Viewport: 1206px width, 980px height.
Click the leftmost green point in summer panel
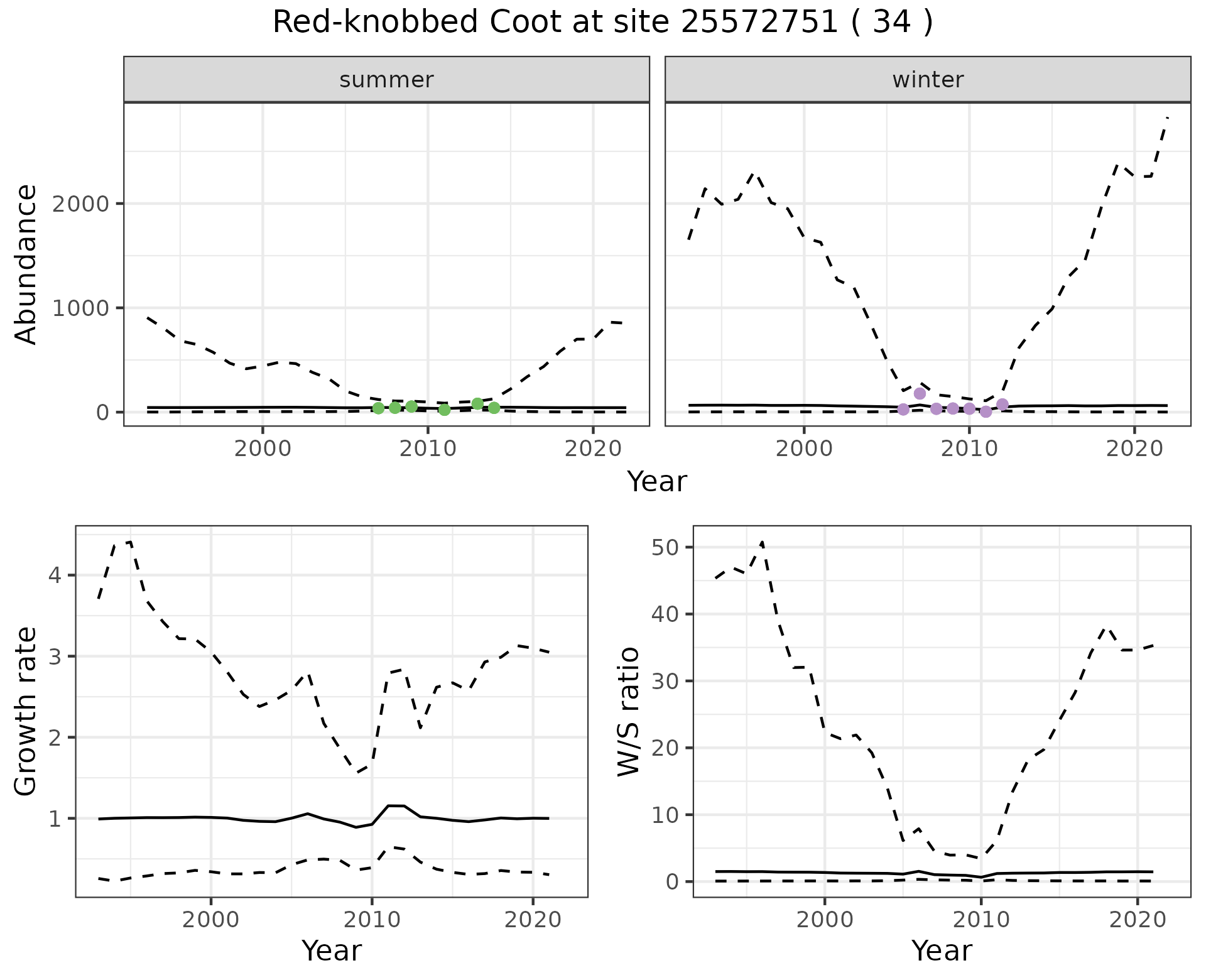tap(378, 408)
